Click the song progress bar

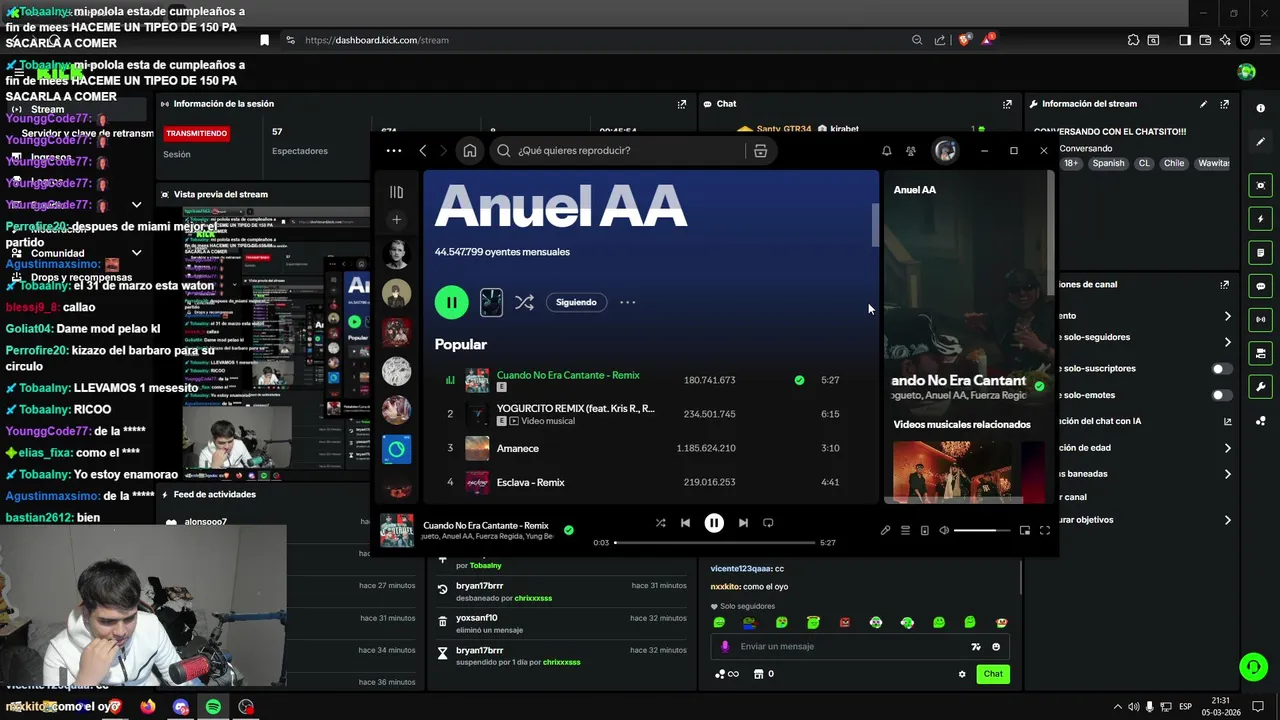coord(714,543)
